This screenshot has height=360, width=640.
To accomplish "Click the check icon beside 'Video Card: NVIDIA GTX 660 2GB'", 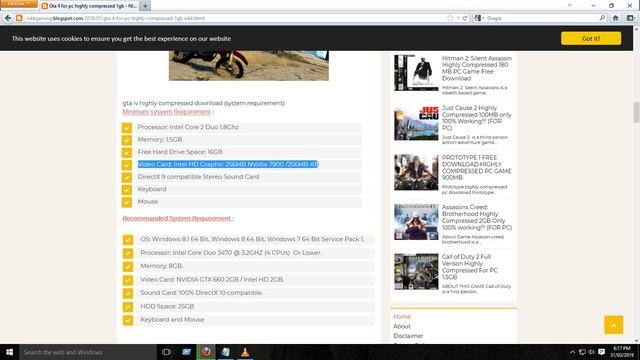I will tap(128, 280).
